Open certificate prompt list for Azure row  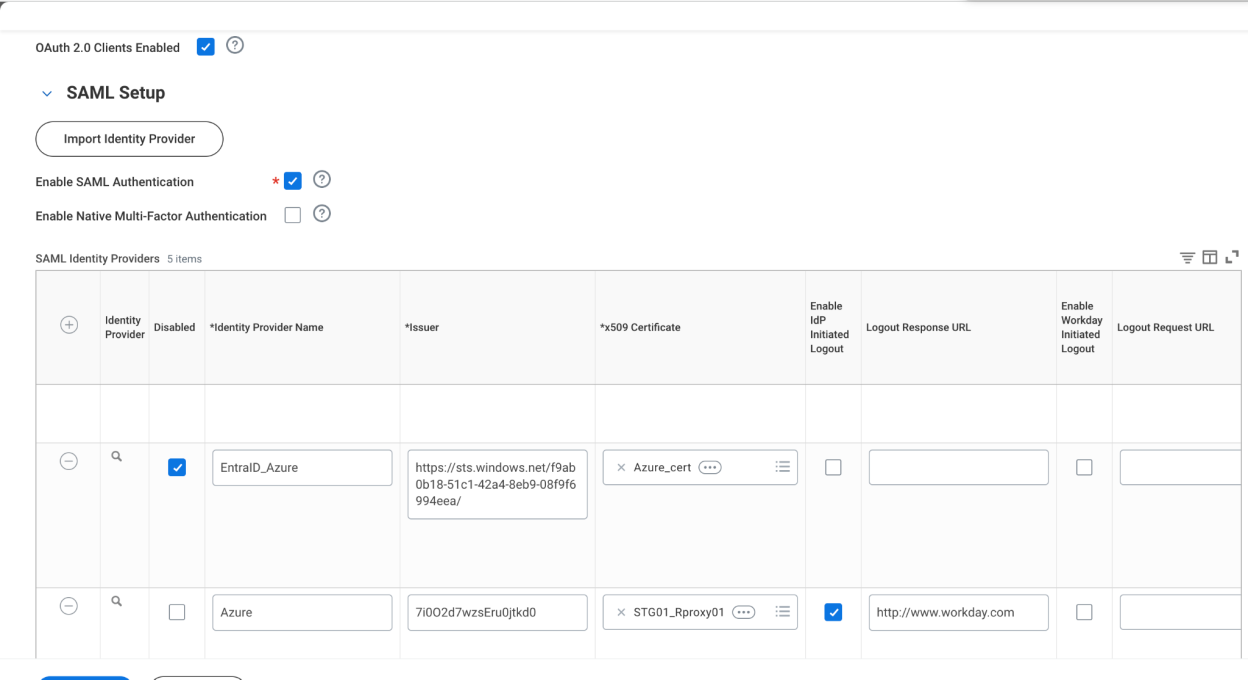(x=783, y=612)
